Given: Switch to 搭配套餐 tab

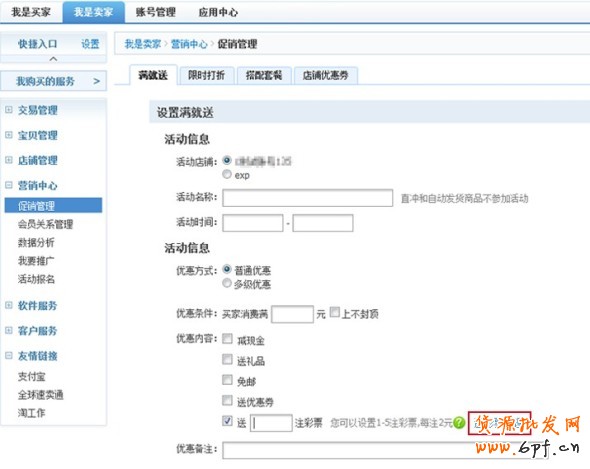Looking at the screenshot, I should click(264, 75).
